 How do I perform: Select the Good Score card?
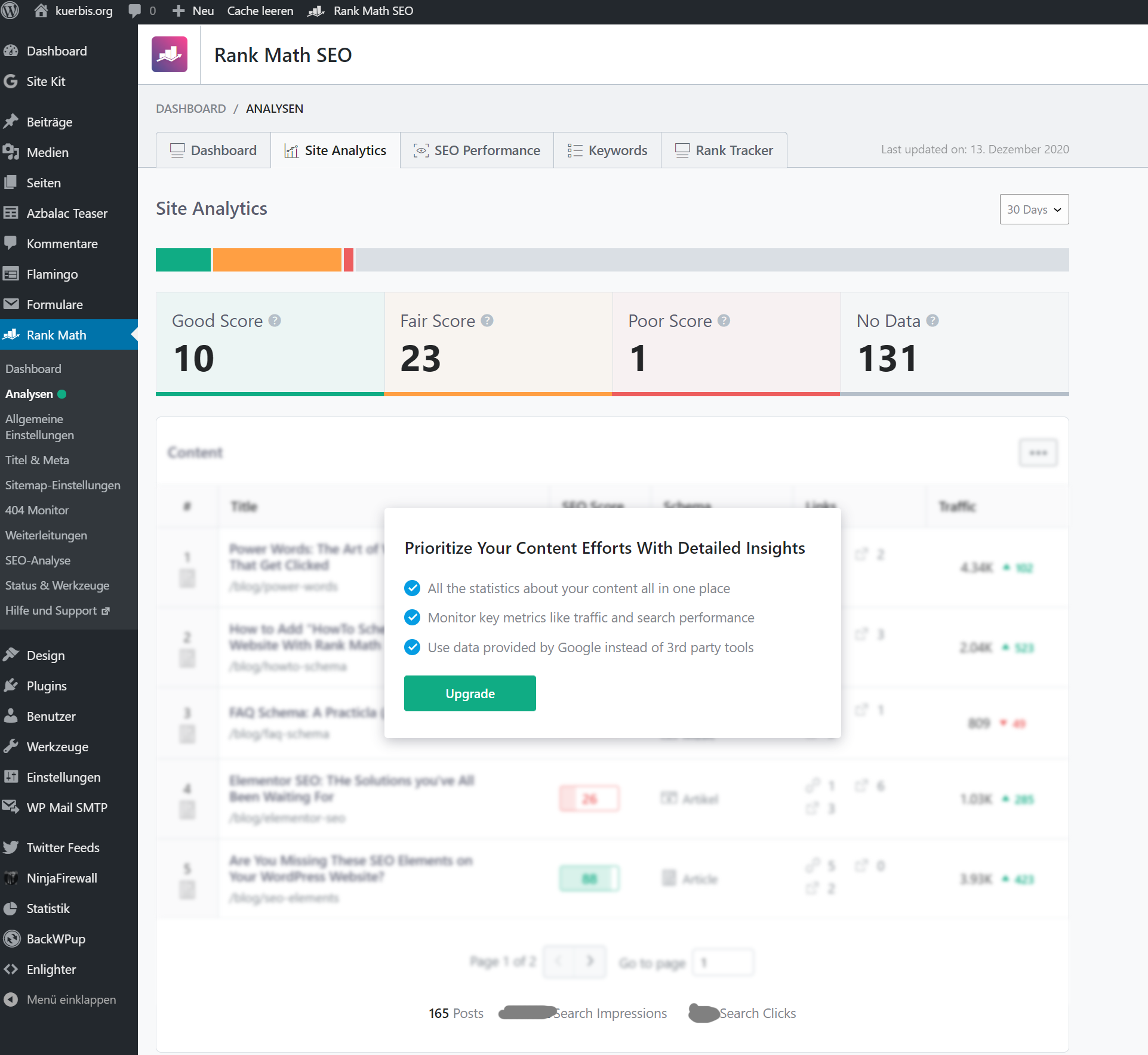click(270, 344)
